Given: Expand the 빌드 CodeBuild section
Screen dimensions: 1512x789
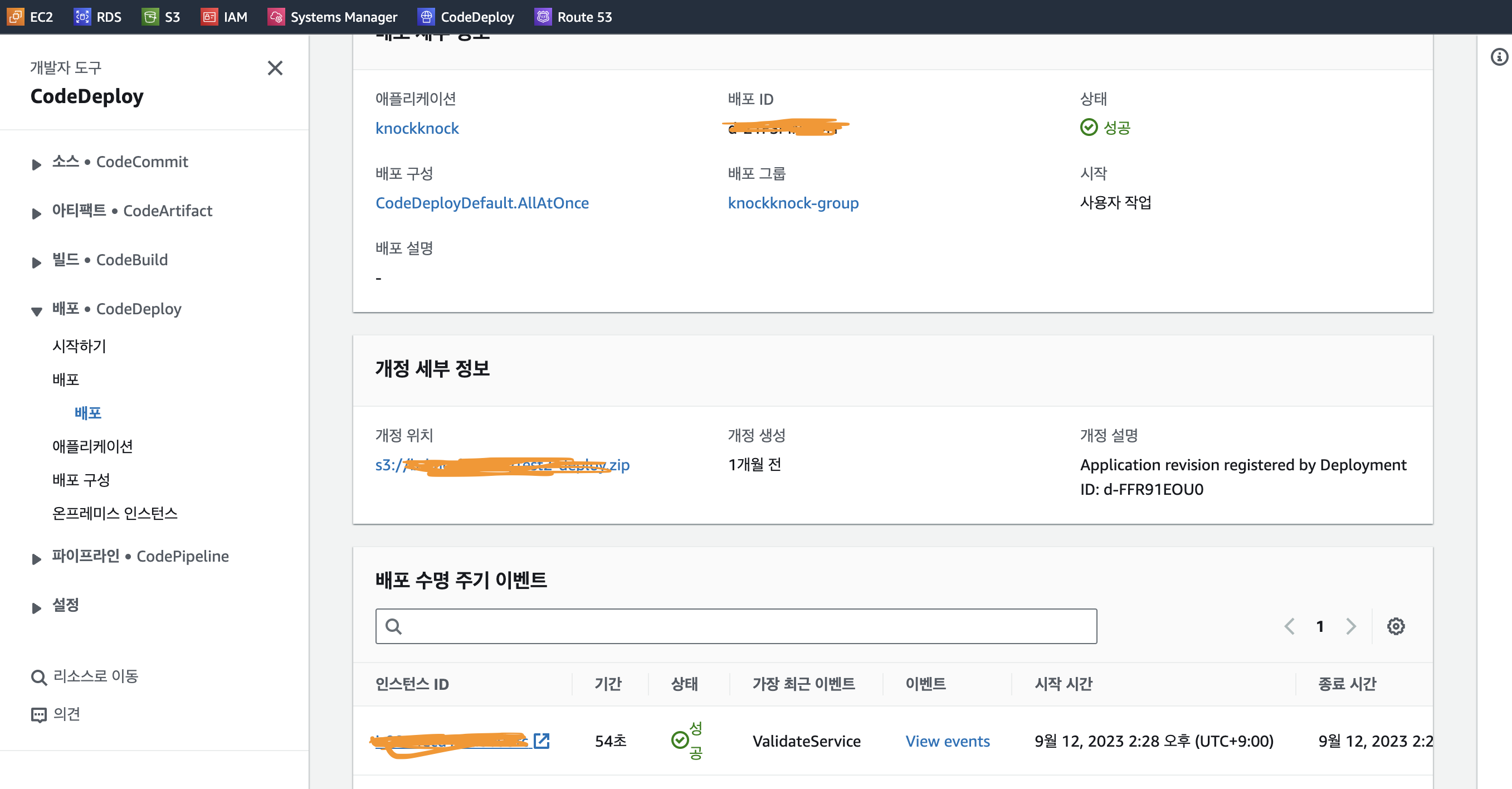Looking at the screenshot, I should tap(36, 262).
